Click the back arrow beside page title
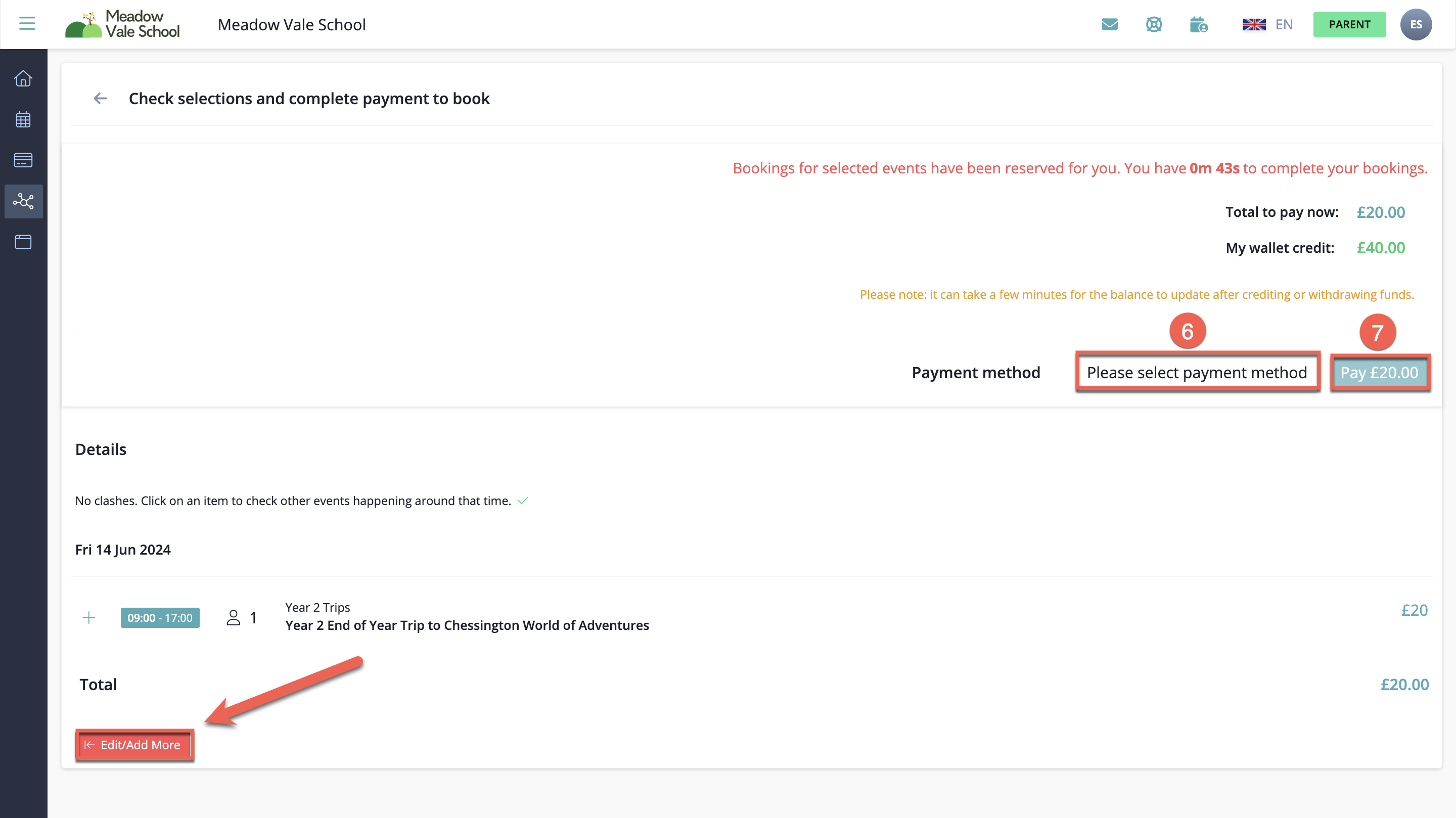Screen dimensions: 1456x818 click(100, 99)
